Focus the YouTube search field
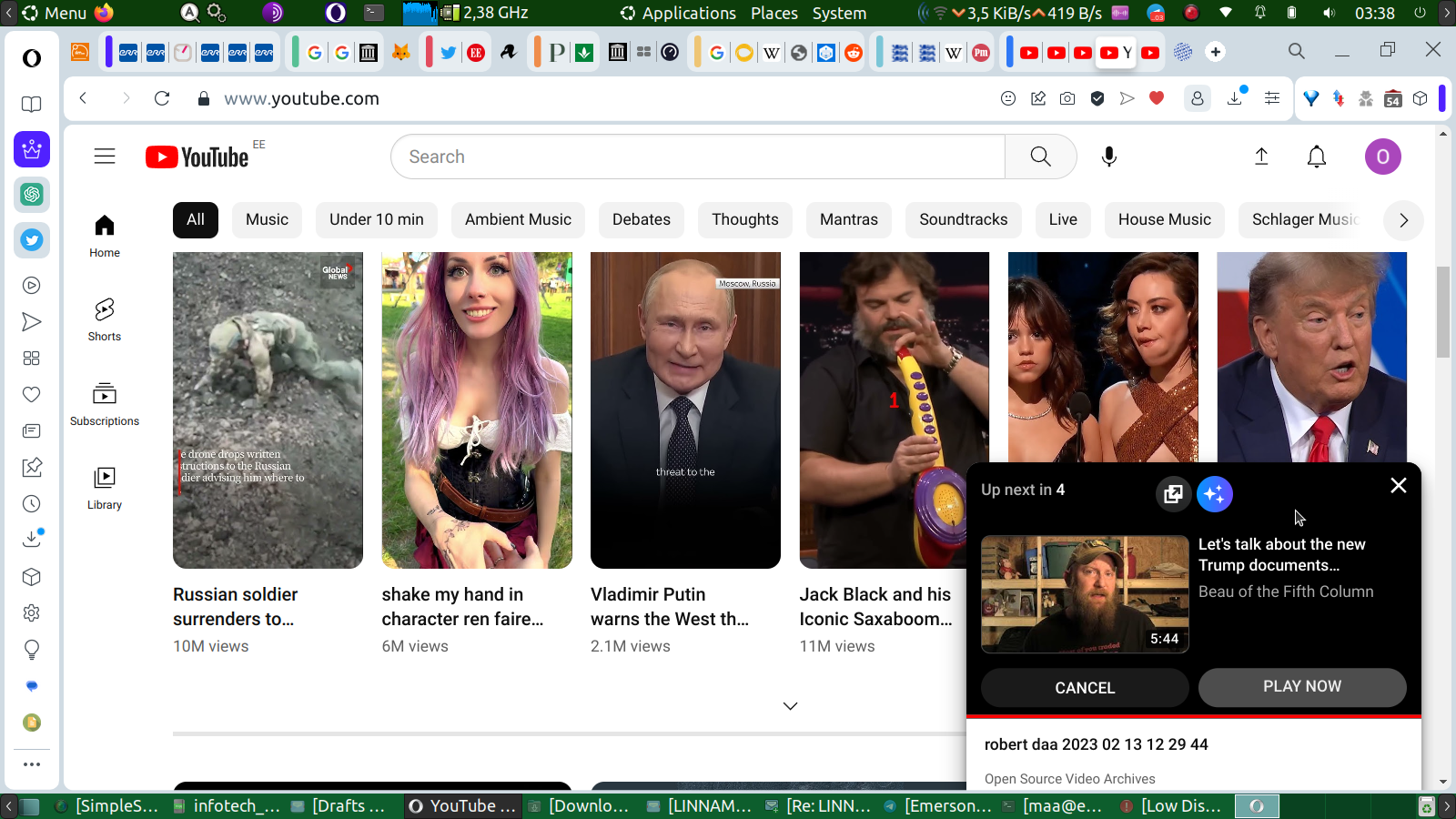 [x=697, y=157]
